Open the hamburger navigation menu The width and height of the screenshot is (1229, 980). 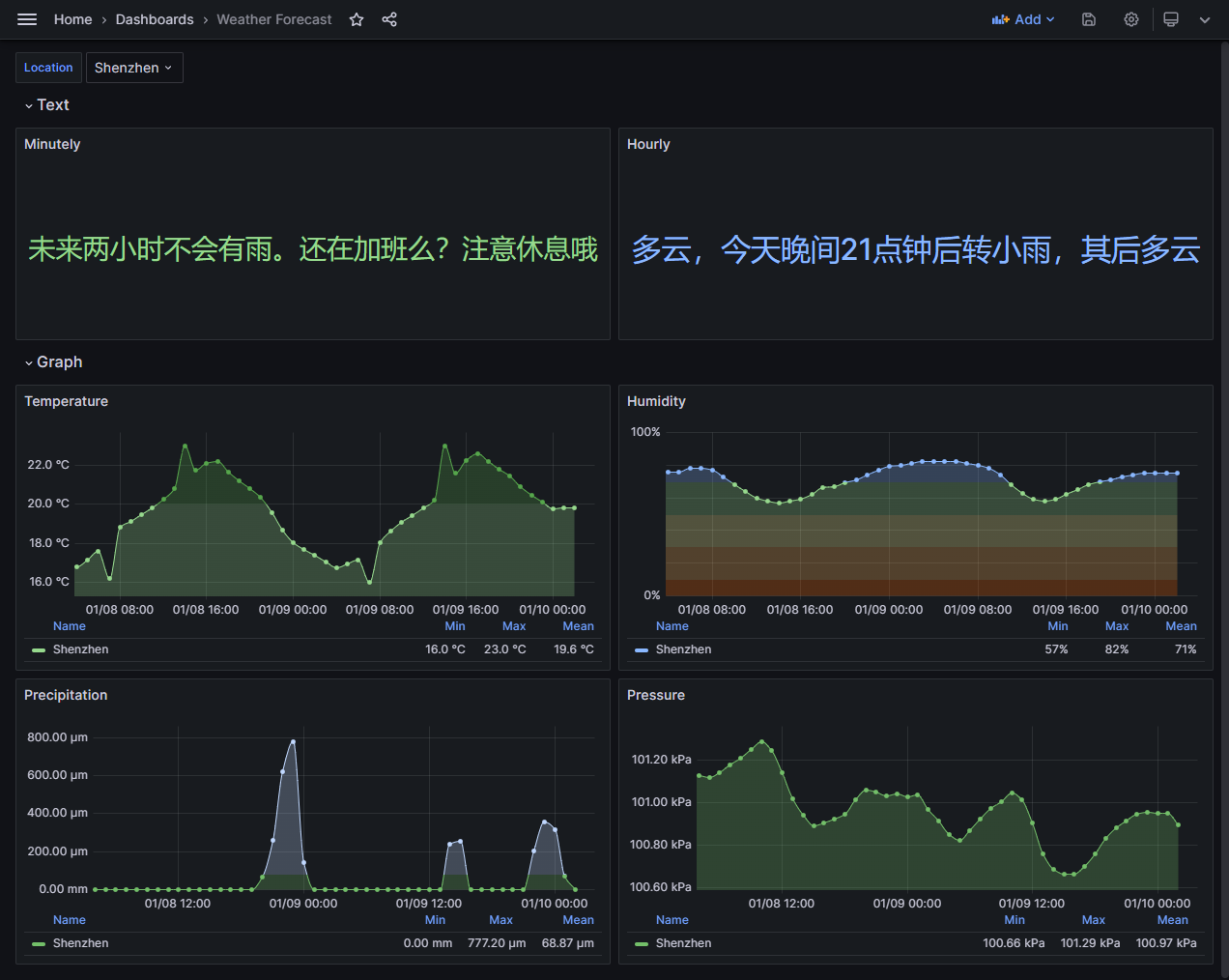coord(27,19)
